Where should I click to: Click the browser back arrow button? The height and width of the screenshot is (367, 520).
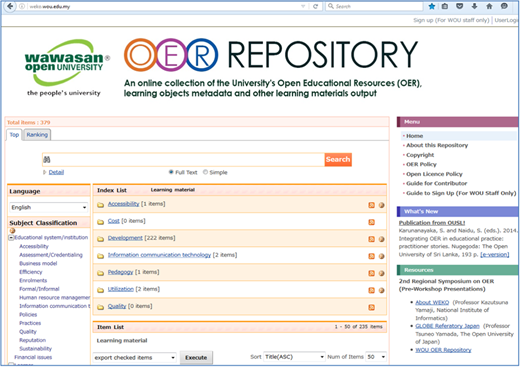click(x=10, y=6)
